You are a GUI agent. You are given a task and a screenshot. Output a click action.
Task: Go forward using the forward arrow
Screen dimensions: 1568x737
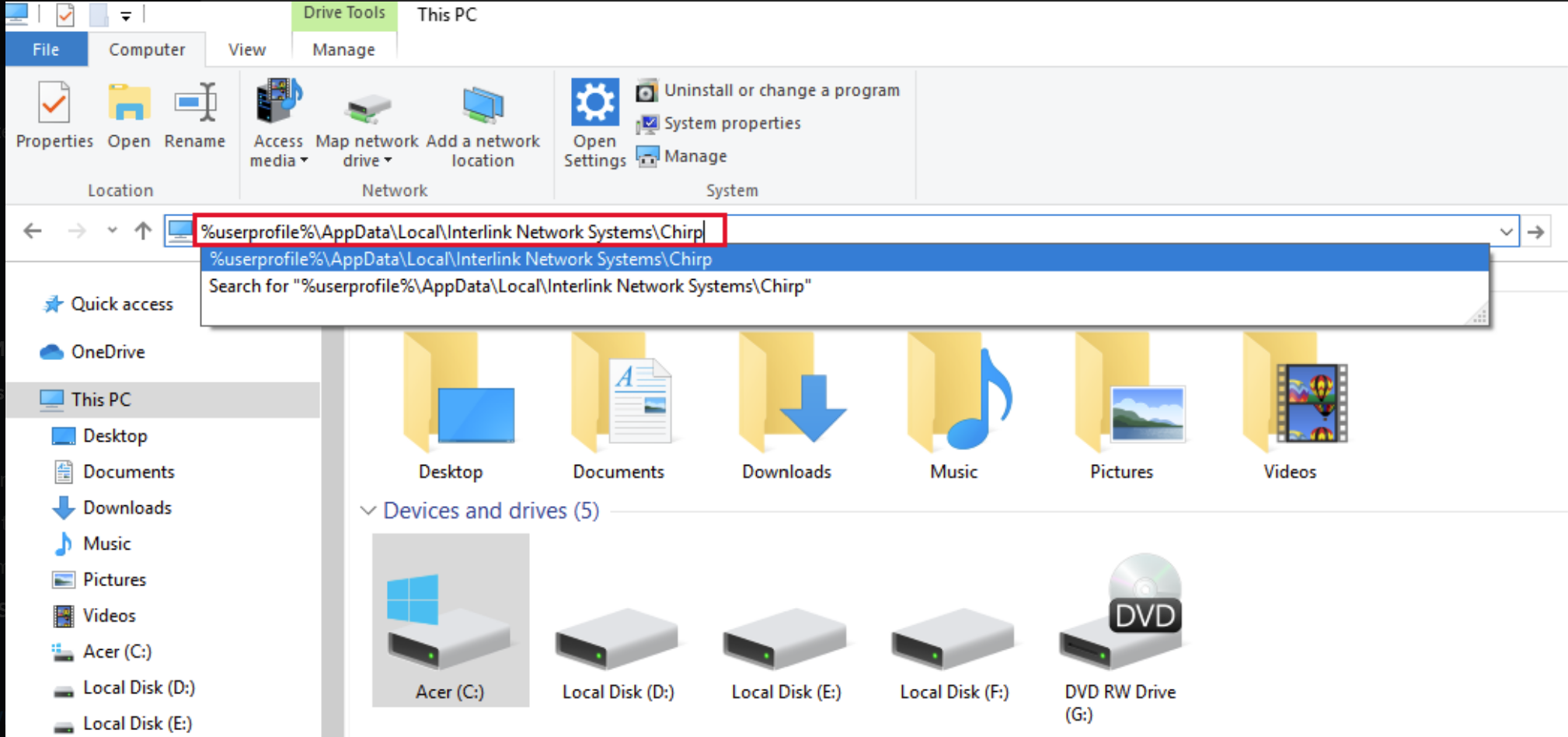(76, 231)
